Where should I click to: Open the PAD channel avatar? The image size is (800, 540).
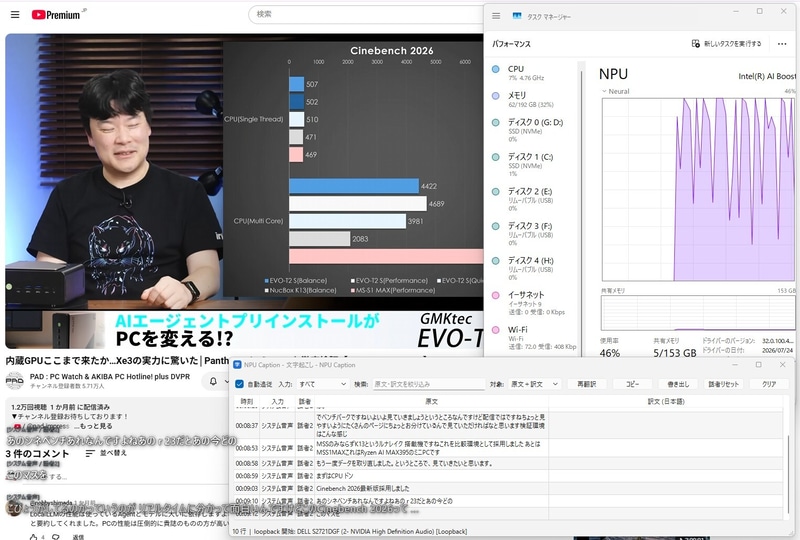tap(14, 381)
